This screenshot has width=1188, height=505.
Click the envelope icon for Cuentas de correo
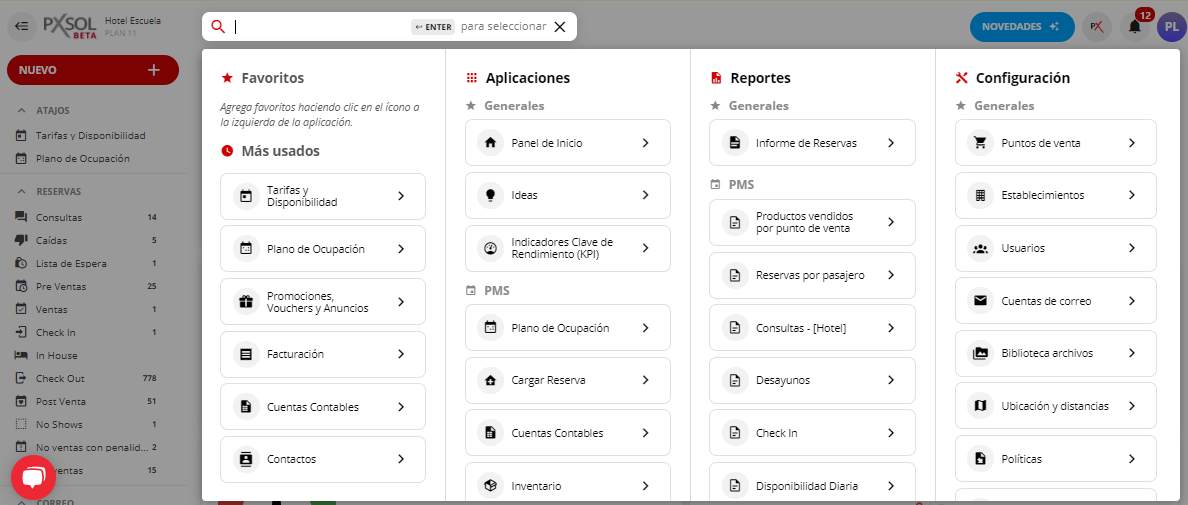(x=980, y=301)
